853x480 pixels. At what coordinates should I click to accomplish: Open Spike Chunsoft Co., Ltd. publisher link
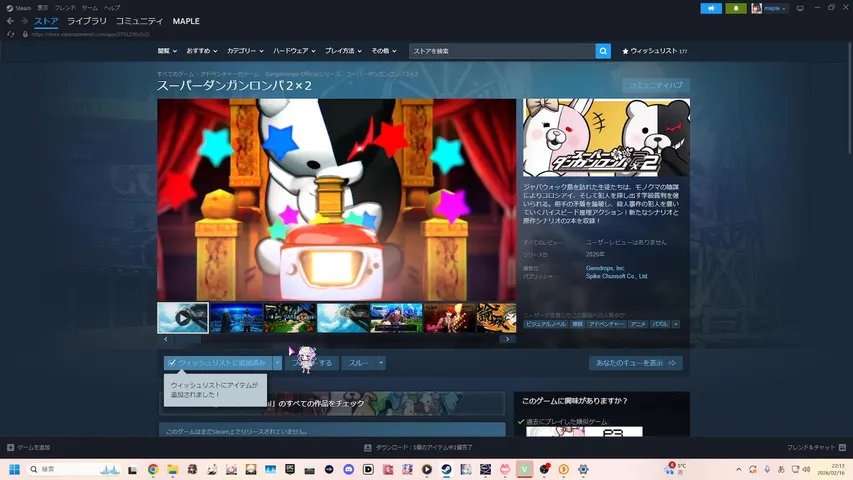(617, 276)
